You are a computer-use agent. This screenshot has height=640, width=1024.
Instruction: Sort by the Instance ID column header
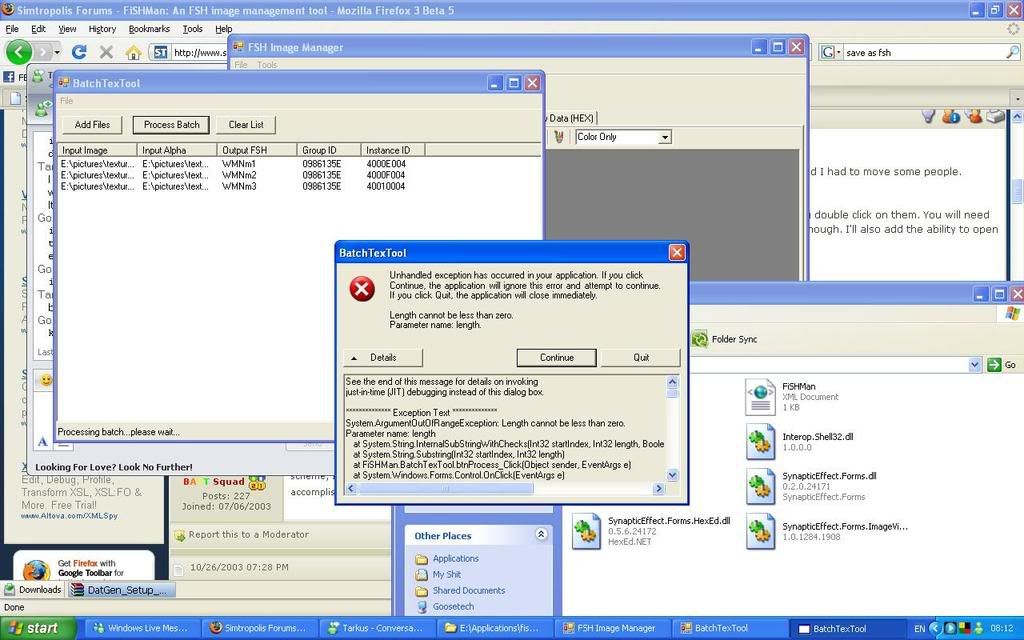[x=393, y=150]
